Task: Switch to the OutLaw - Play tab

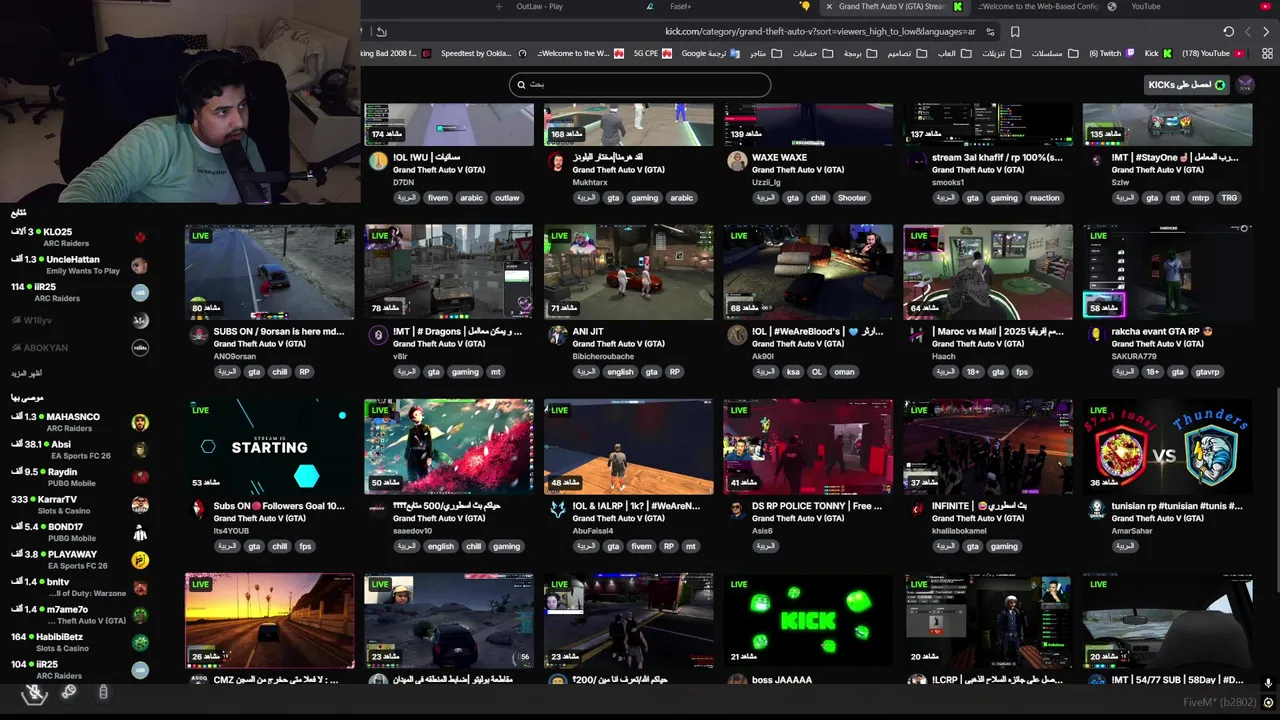Action: [x=540, y=7]
